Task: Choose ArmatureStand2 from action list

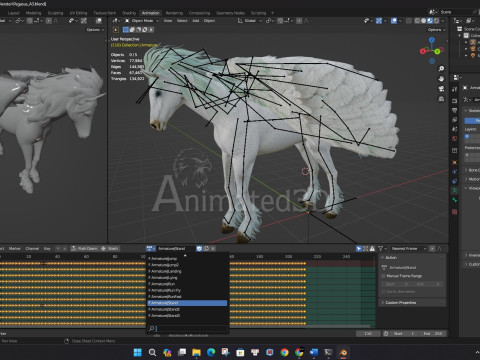Action: 187,309
